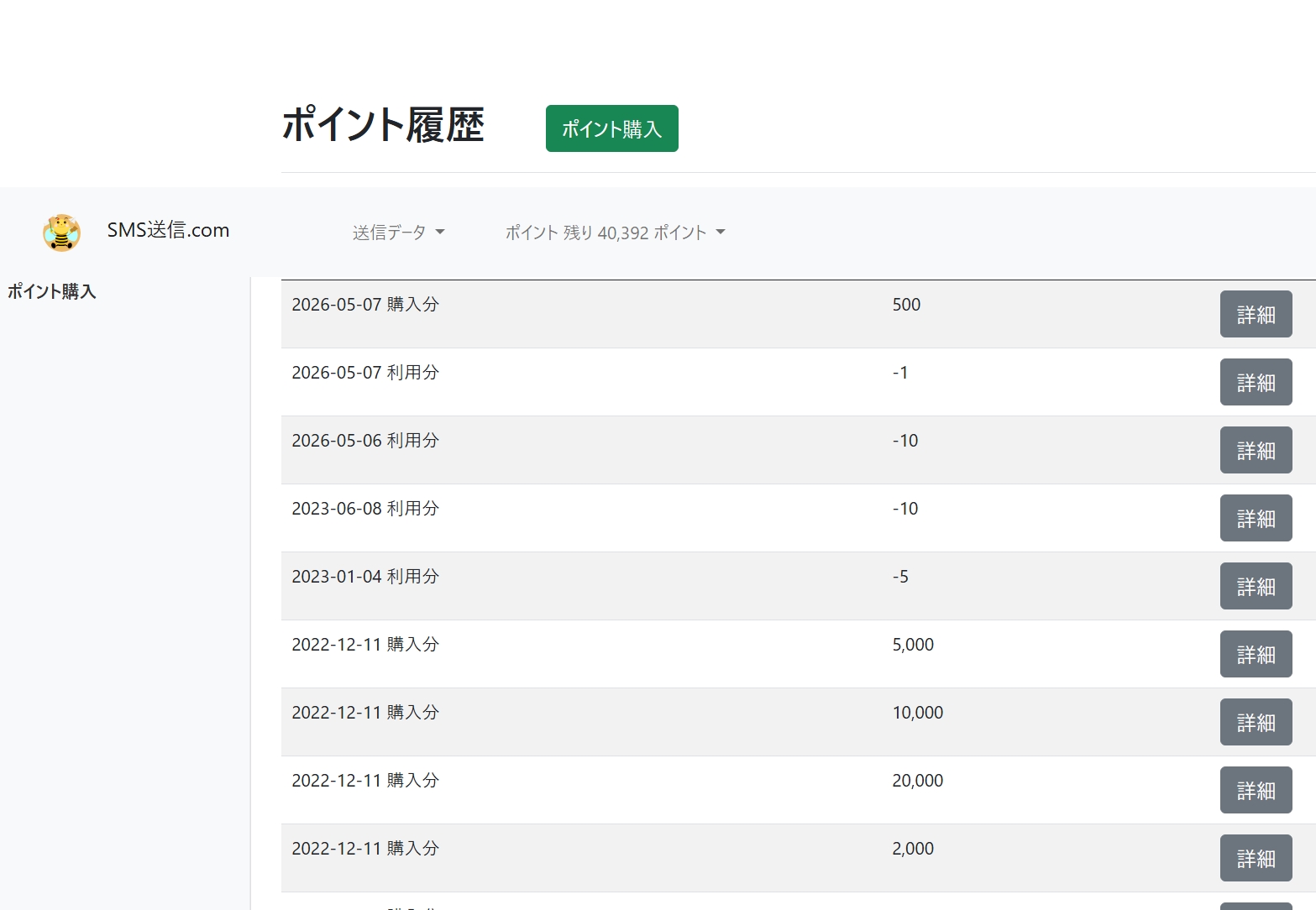Open 詳細 for 2023-06-08 利用分
Image resolution: width=1316 pixels, height=910 pixels.
pyautogui.click(x=1256, y=518)
